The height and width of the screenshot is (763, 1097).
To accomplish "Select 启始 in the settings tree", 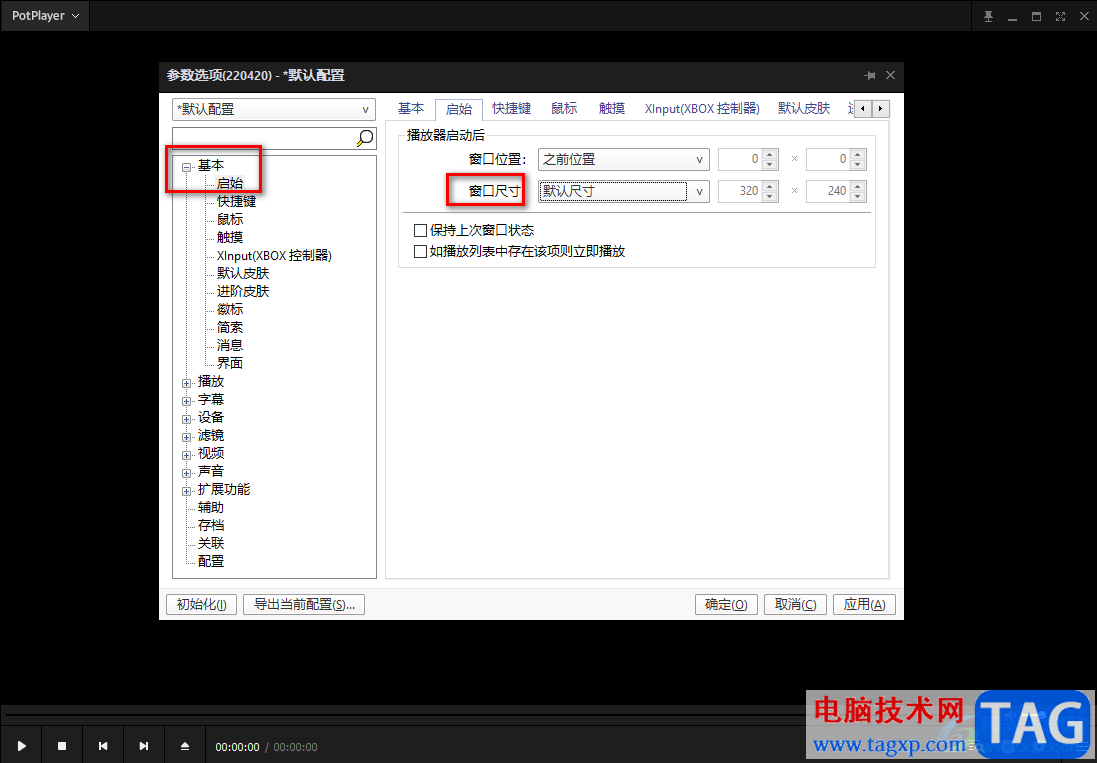I will [x=229, y=183].
